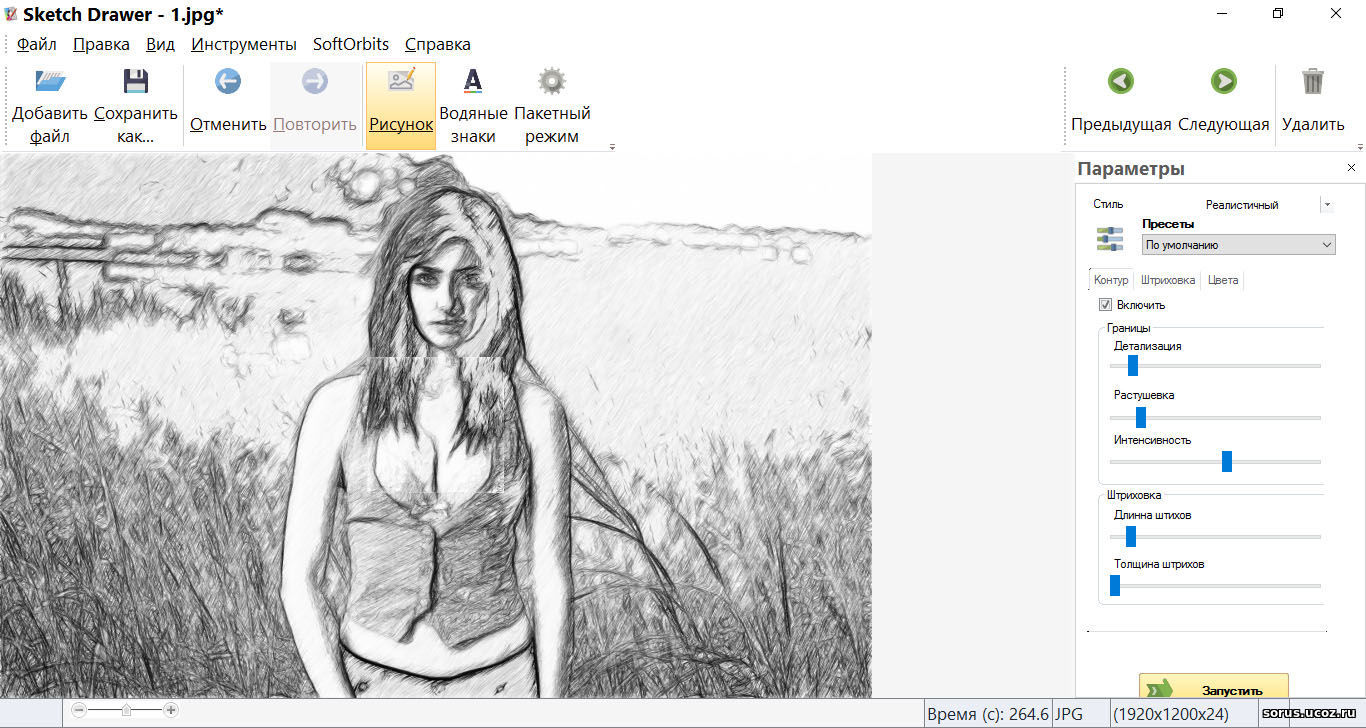1366x728 pixels.
Task: Click the zoom out minus icon
Action: point(80,710)
